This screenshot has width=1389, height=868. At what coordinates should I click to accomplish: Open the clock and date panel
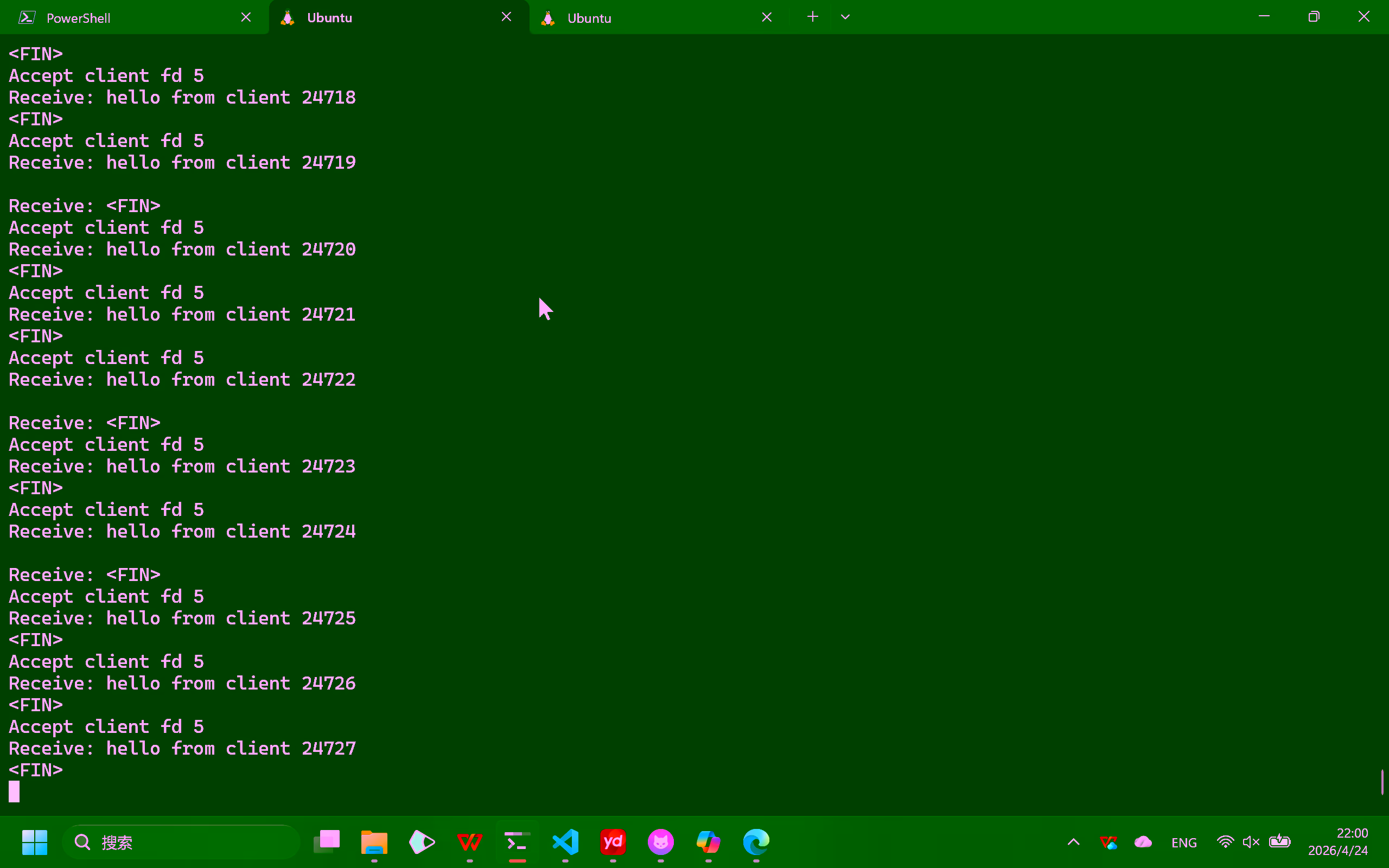click(x=1338, y=842)
